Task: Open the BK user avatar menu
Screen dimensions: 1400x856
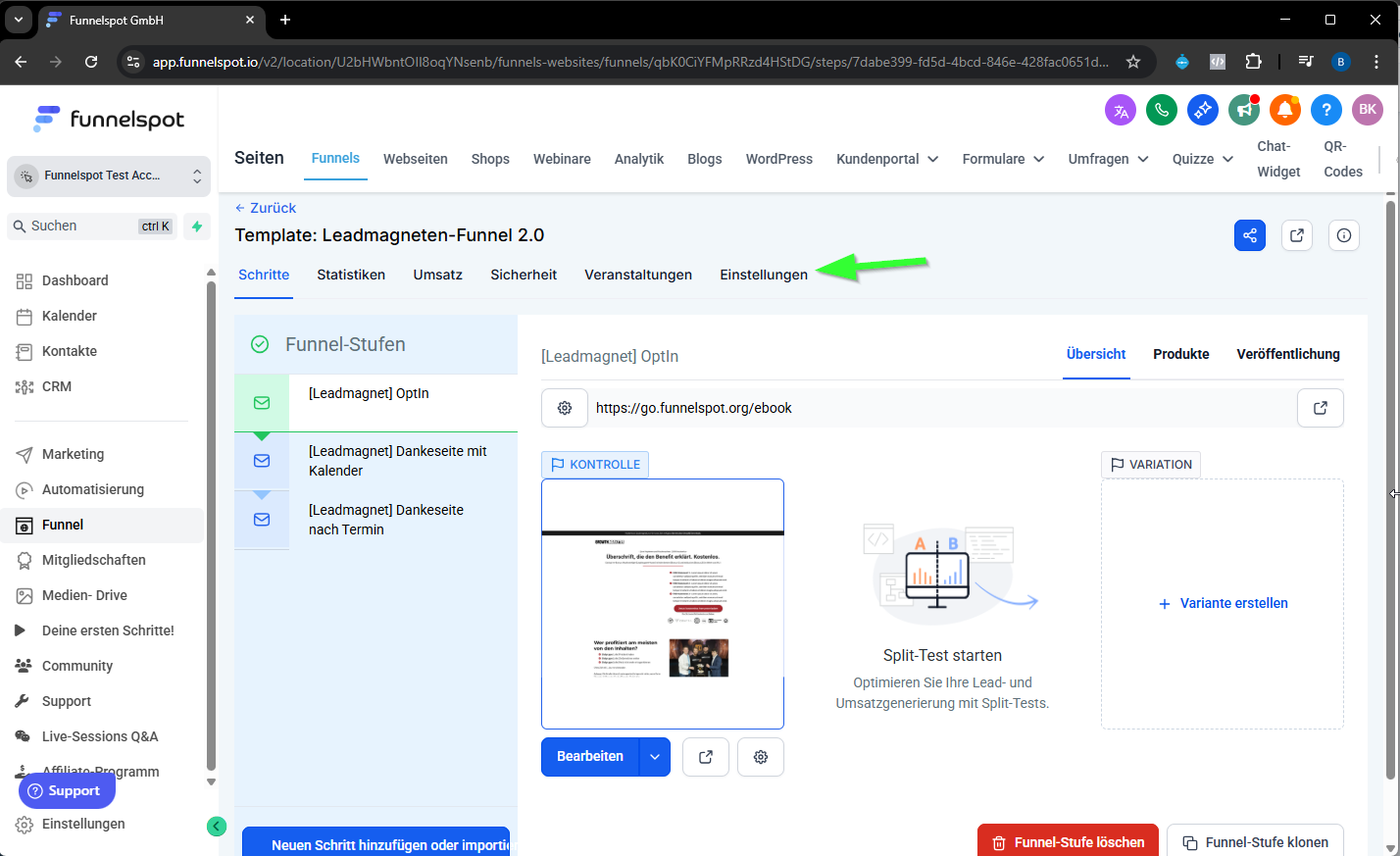Action: point(1368,110)
